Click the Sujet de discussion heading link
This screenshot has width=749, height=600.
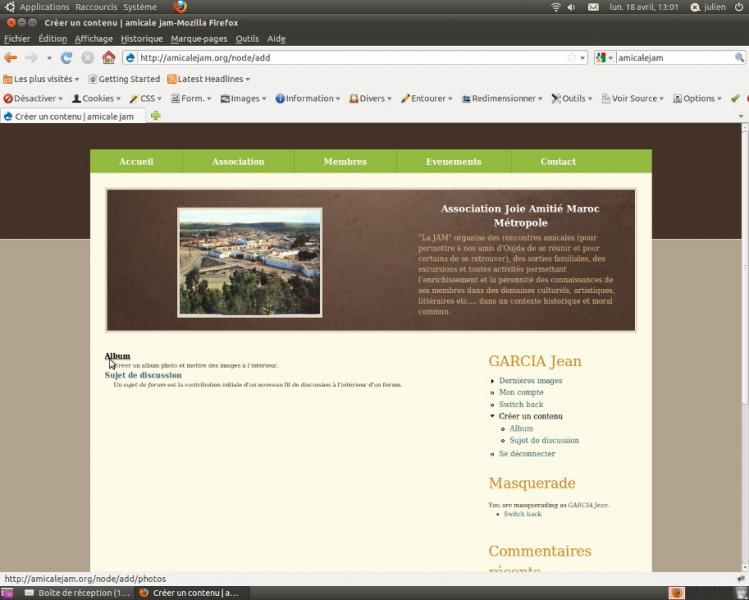[x=143, y=376]
